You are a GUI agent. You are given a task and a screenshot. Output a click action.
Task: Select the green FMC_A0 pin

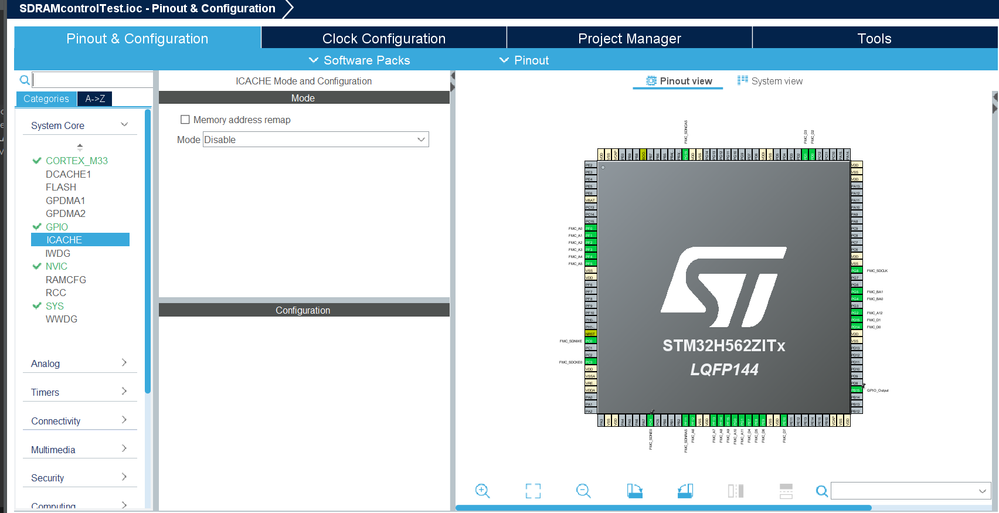click(x=591, y=228)
